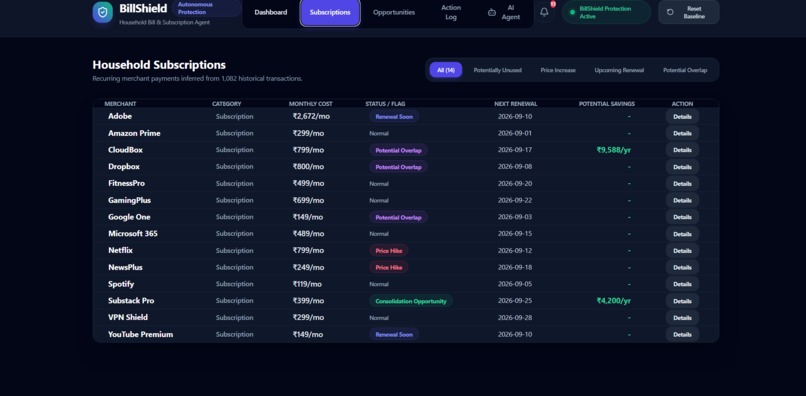Click the Consolidation Opportunity badge for Substack Pro
806x396 pixels.
tap(411, 301)
